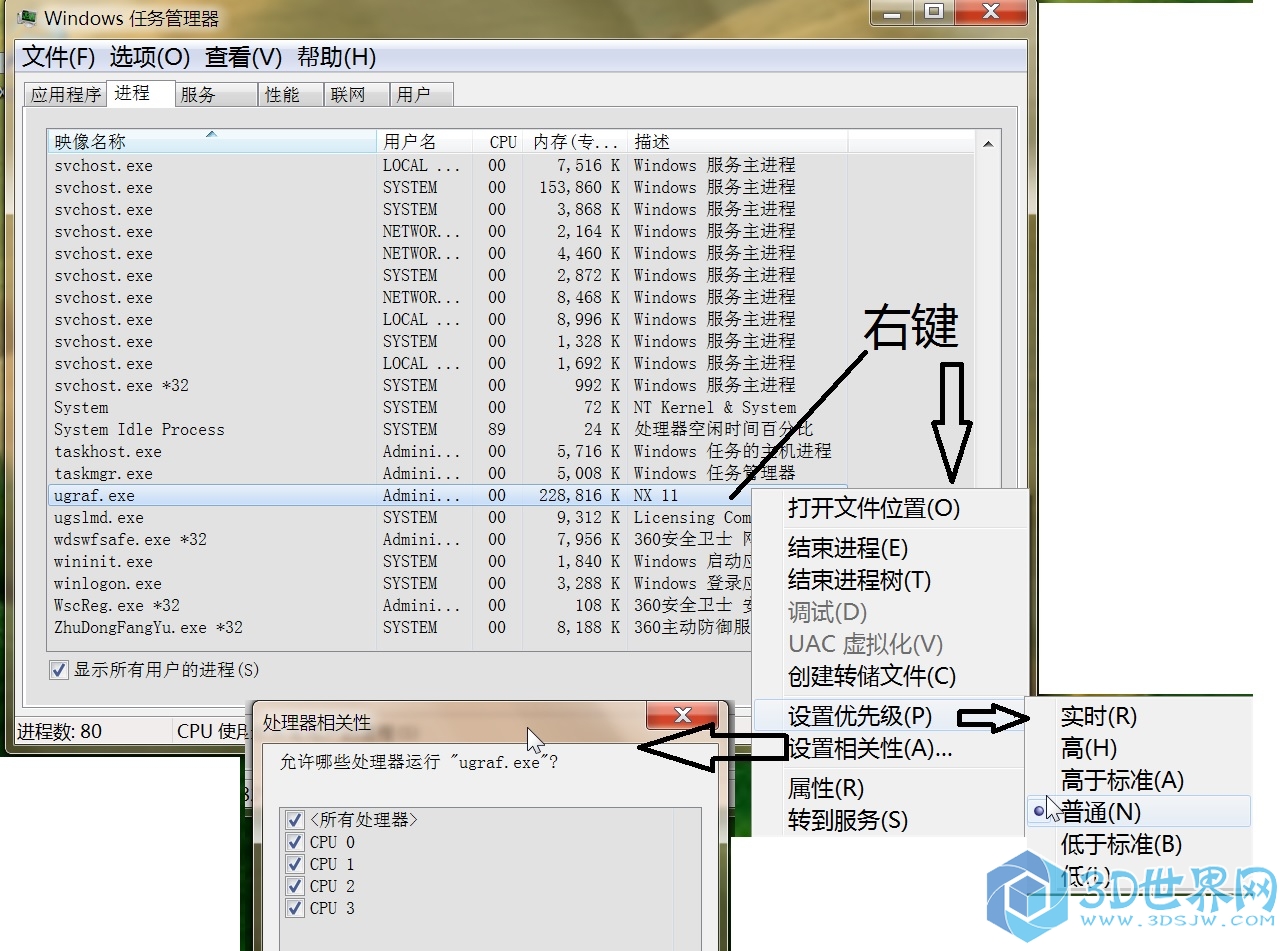Select the wininit.exe process row

(400, 562)
